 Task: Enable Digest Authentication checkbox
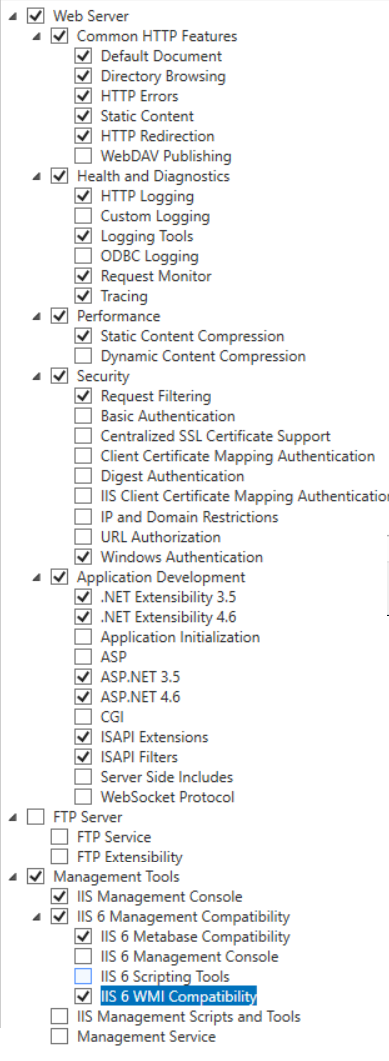(x=83, y=476)
